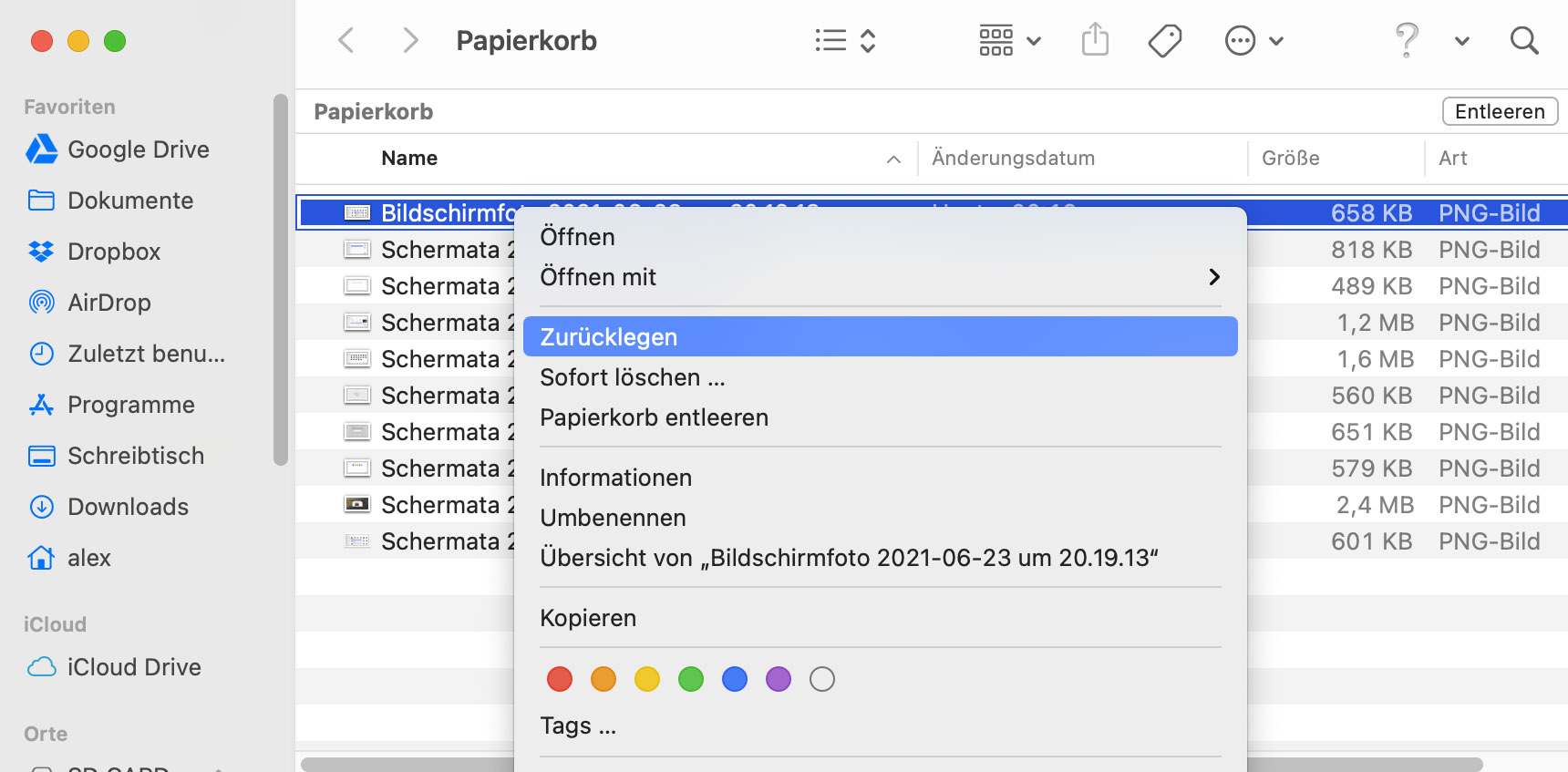This screenshot has width=1568, height=772.
Task: Open Dropbox in sidebar
Action: pos(94,252)
